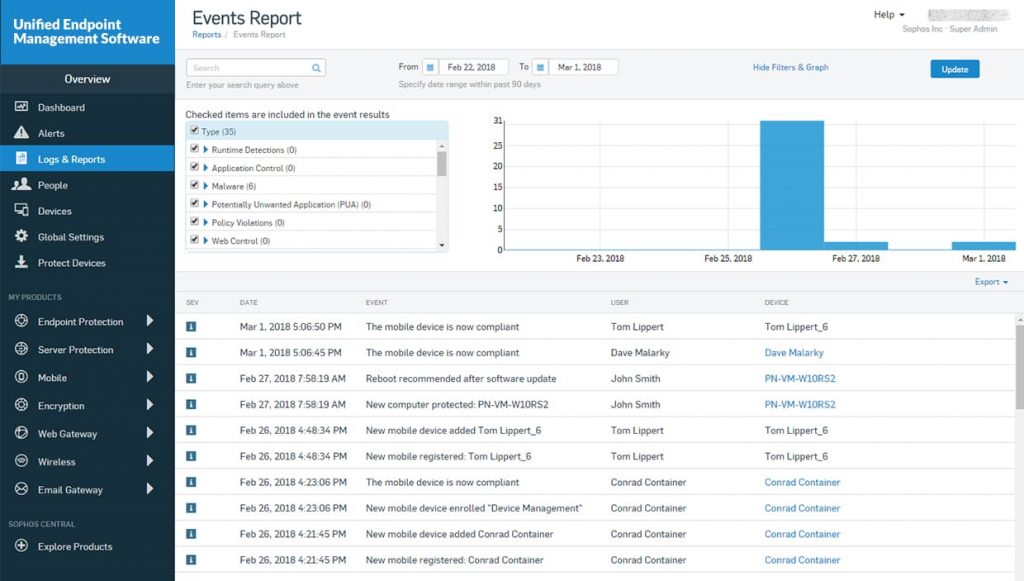Uncheck the Policy Violations filter
This screenshot has height=581, width=1024.
(x=194, y=222)
